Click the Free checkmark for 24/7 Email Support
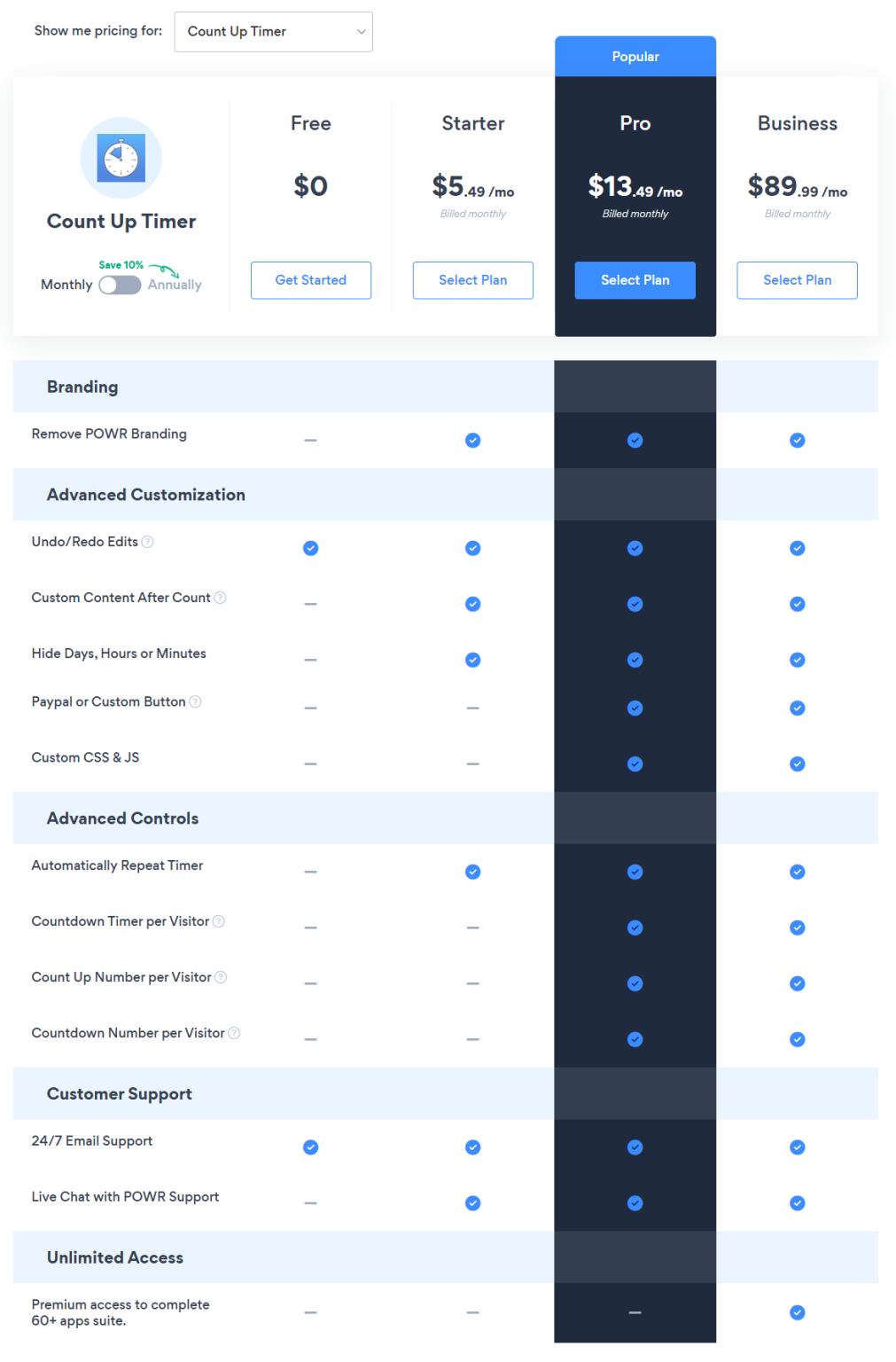The width and height of the screenshot is (896, 1362). point(310,1147)
